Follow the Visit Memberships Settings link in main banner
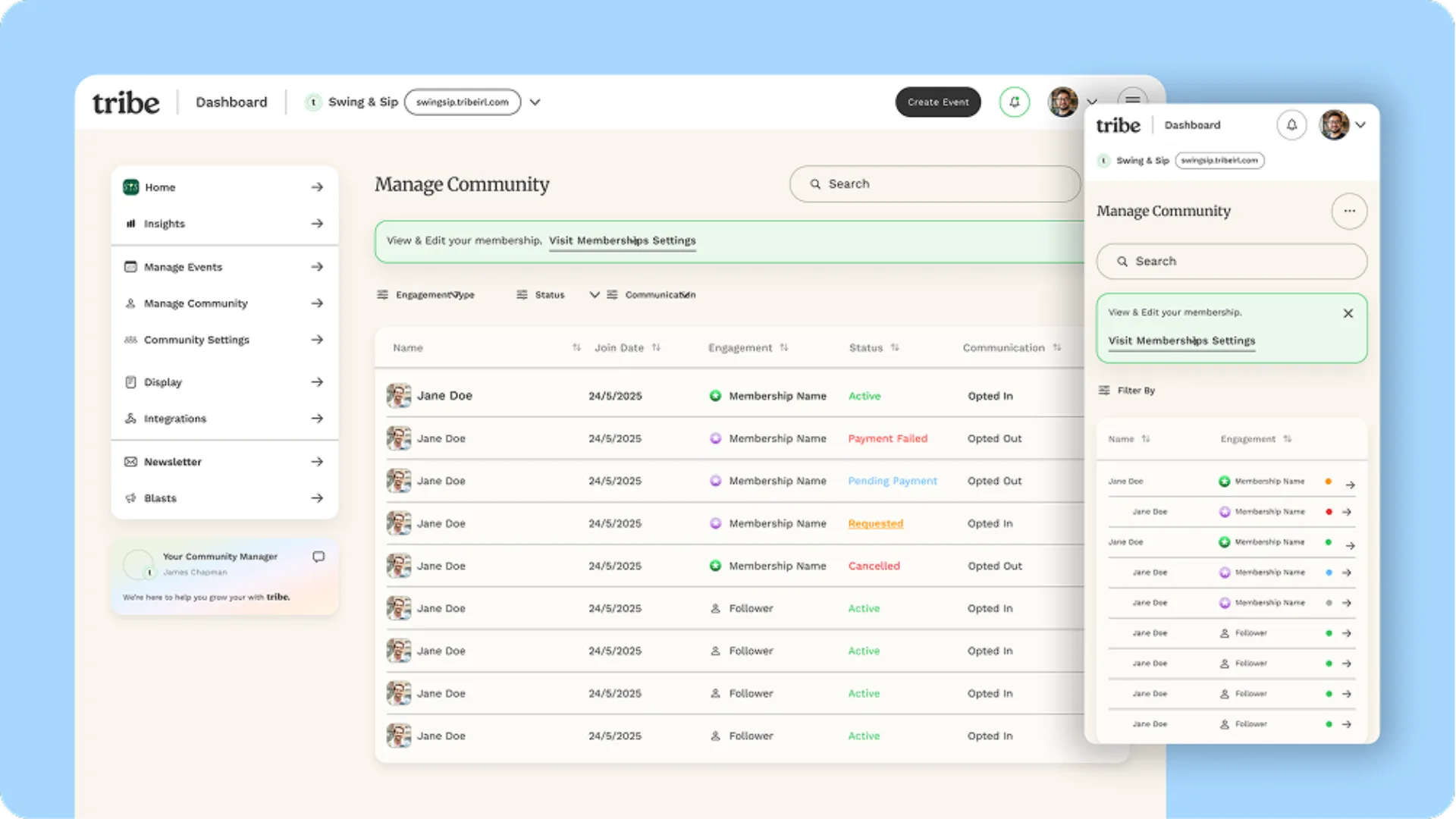1456x819 pixels. [x=622, y=240]
